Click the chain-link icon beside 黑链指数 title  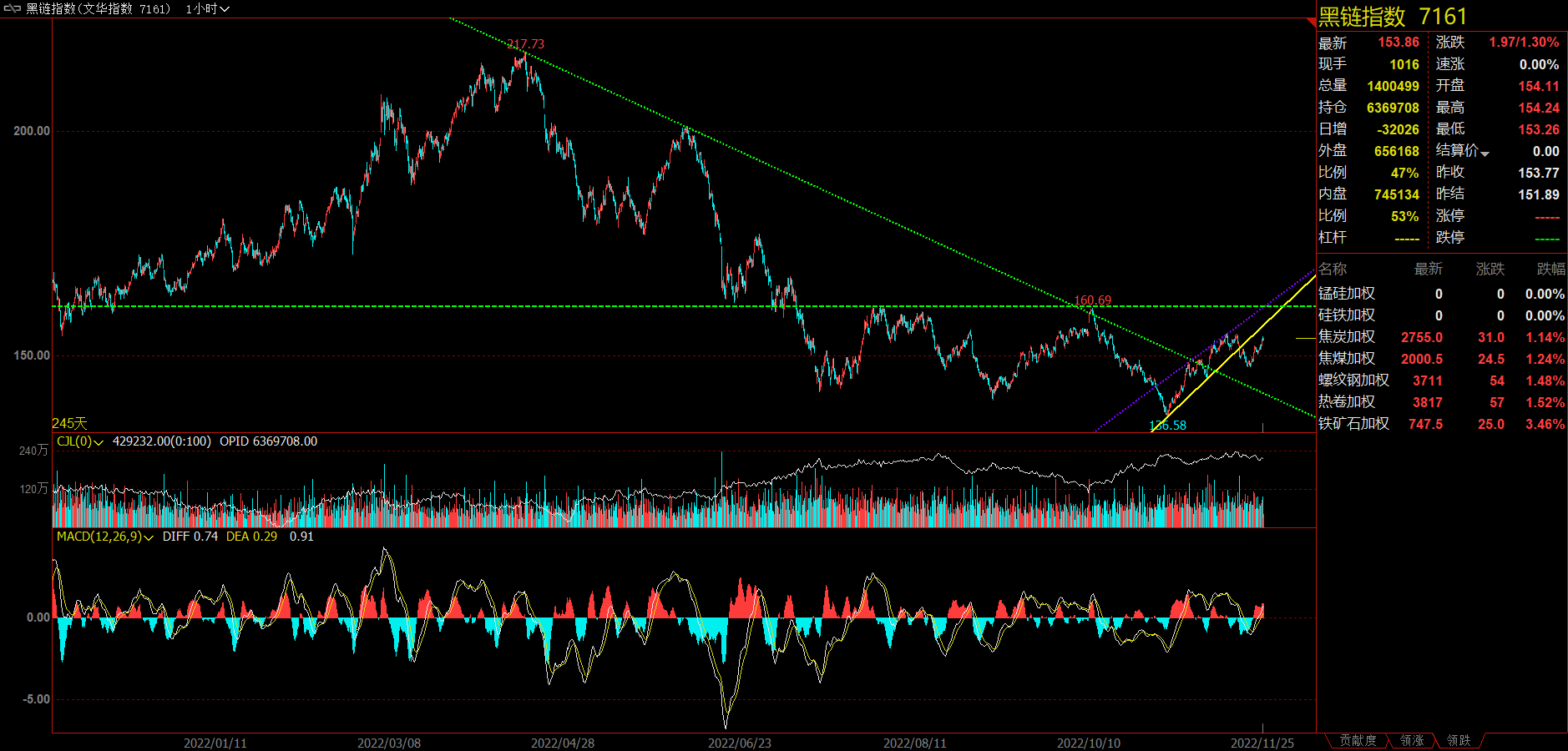coord(12,8)
